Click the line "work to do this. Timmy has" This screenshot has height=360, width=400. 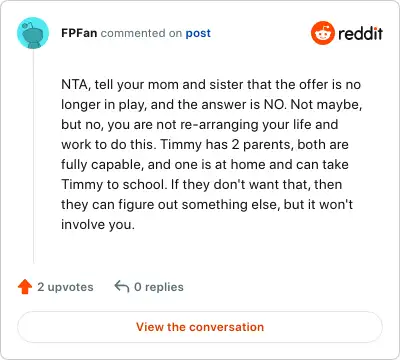[205, 145]
